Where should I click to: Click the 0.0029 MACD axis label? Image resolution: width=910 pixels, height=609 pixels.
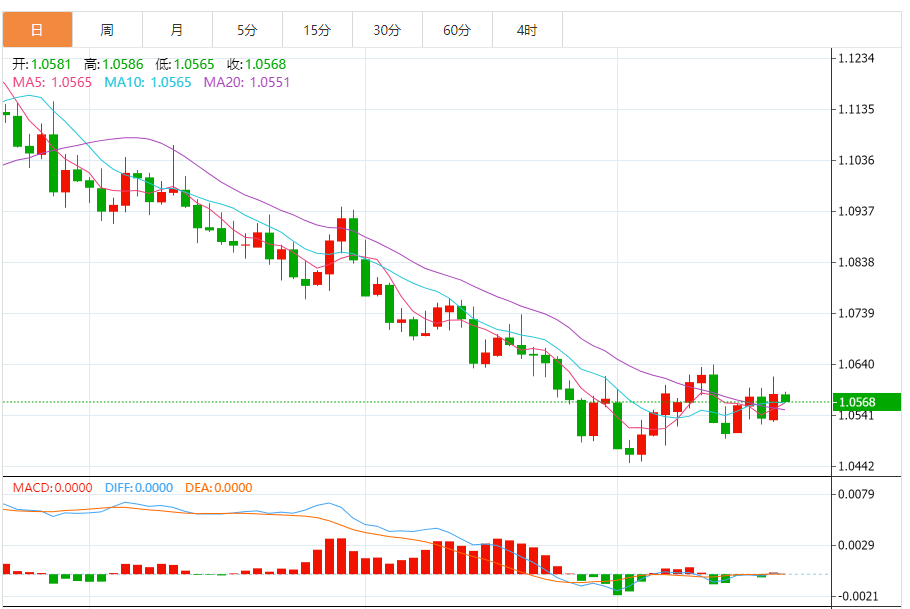856,545
